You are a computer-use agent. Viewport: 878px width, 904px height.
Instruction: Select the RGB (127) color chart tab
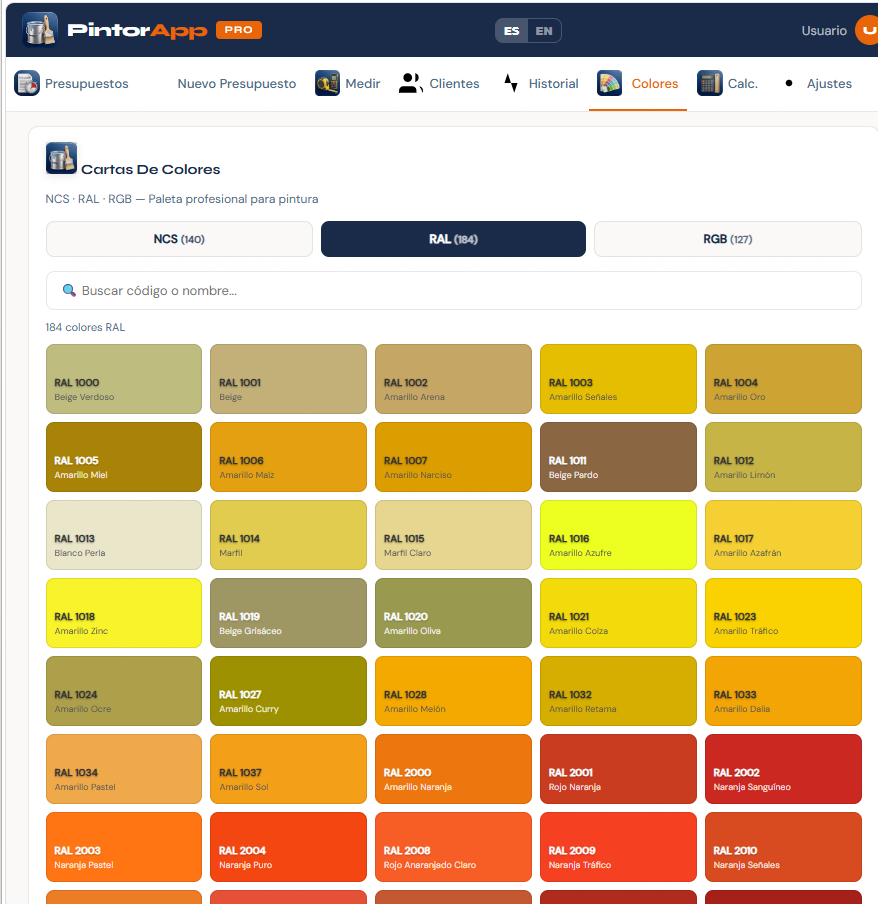coord(728,239)
